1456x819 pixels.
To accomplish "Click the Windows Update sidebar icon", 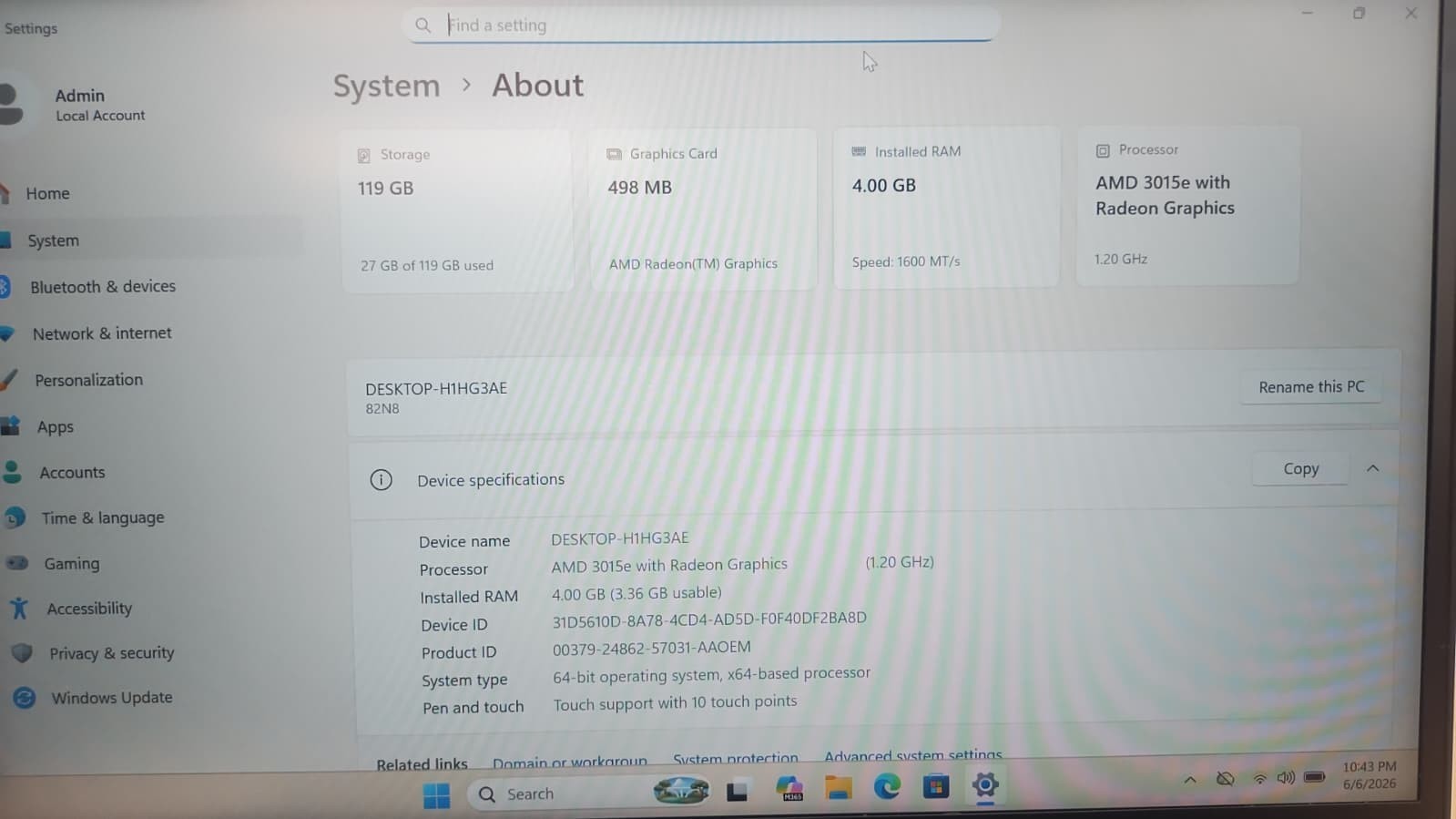I will click(x=25, y=698).
